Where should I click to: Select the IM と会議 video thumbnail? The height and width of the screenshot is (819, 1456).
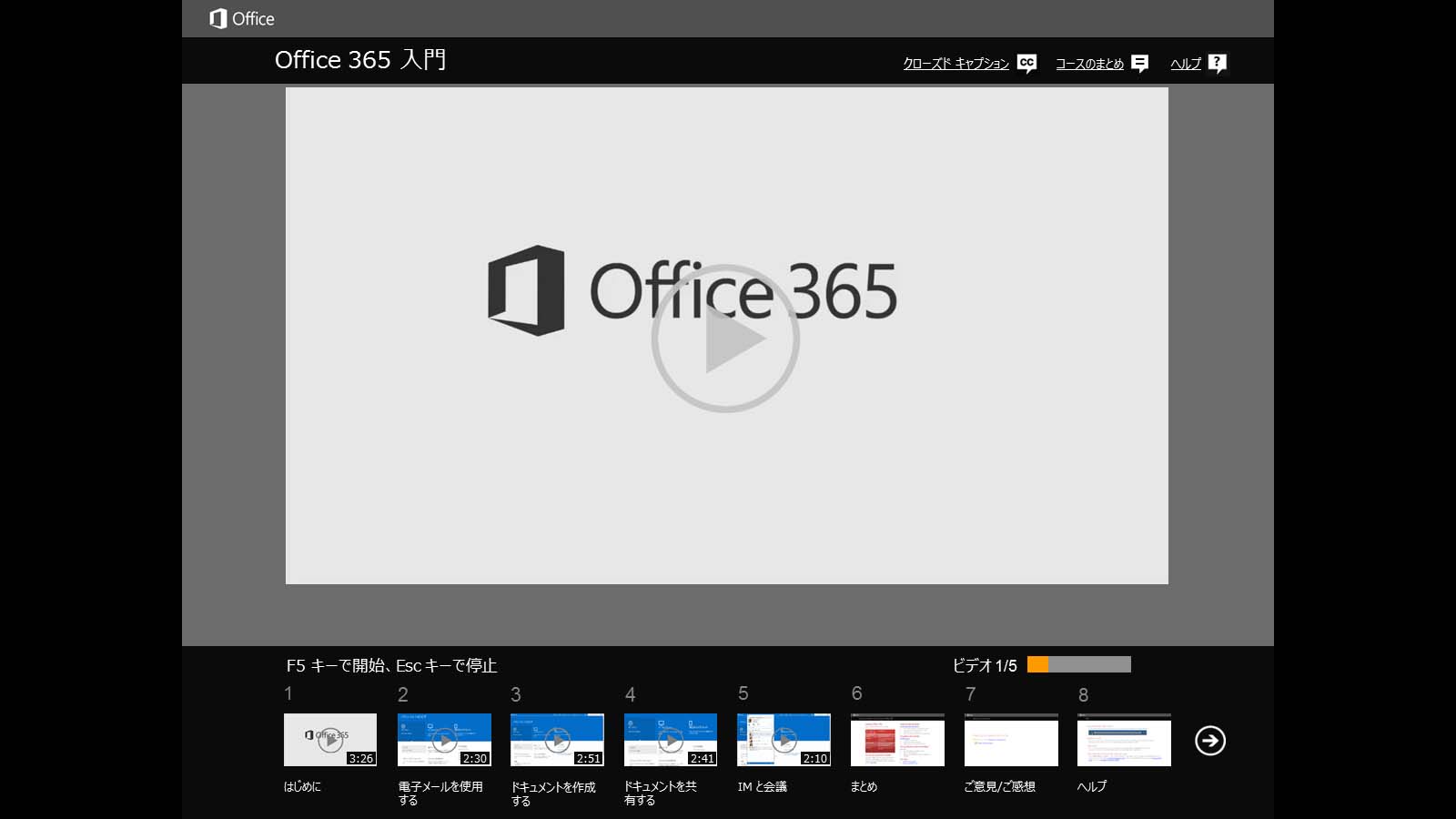click(x=784, y=740)
